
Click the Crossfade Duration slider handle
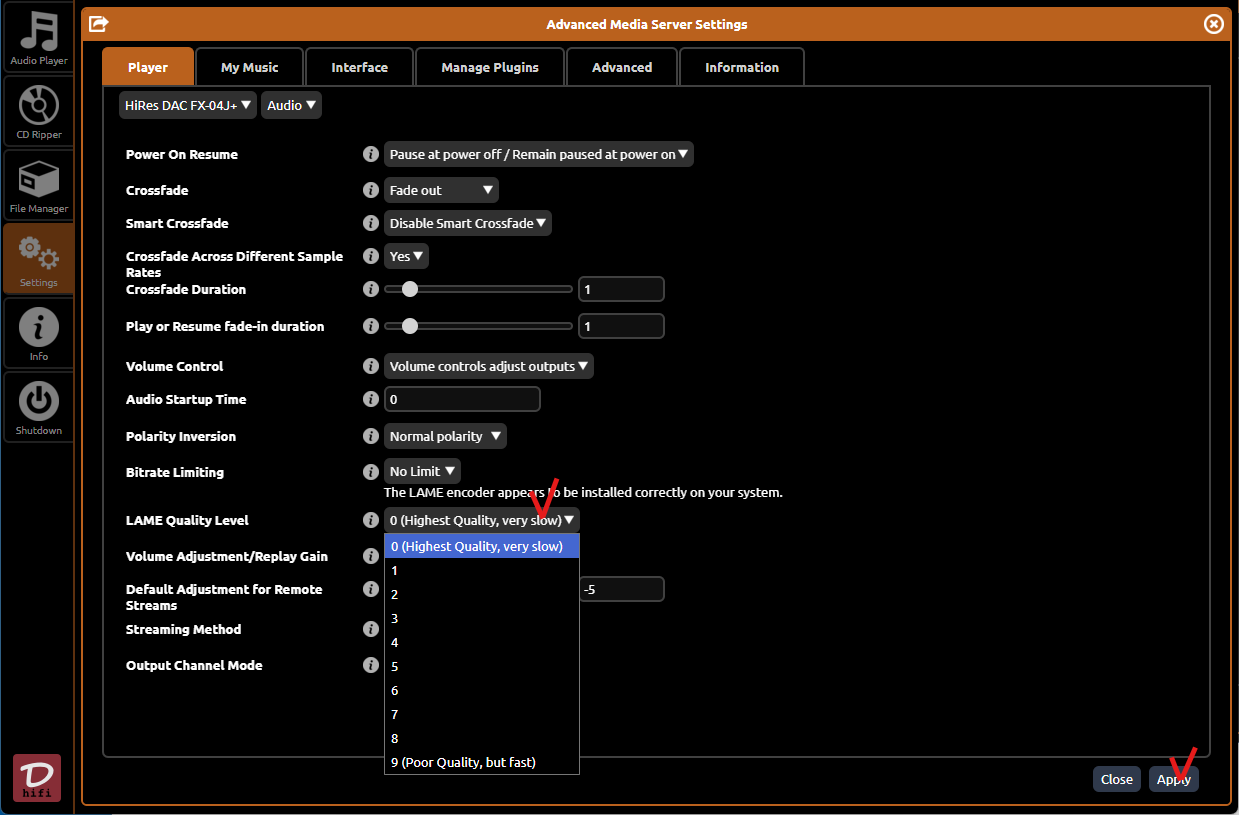coord(409,289)
